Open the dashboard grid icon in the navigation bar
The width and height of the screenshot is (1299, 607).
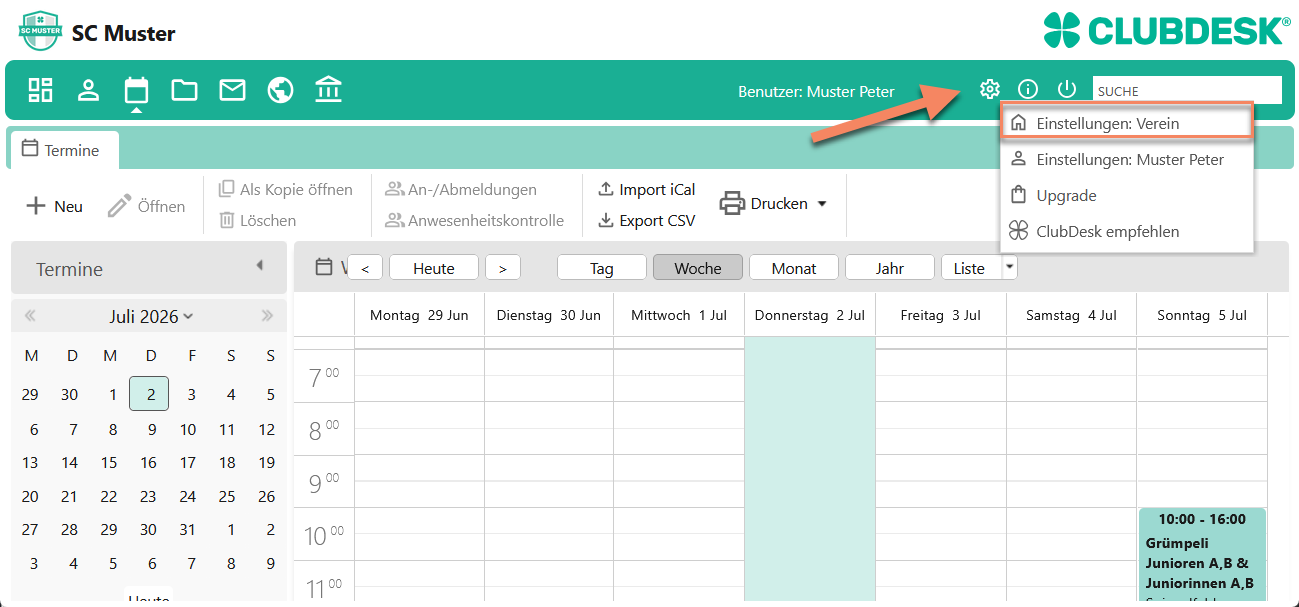coord(40,90)
